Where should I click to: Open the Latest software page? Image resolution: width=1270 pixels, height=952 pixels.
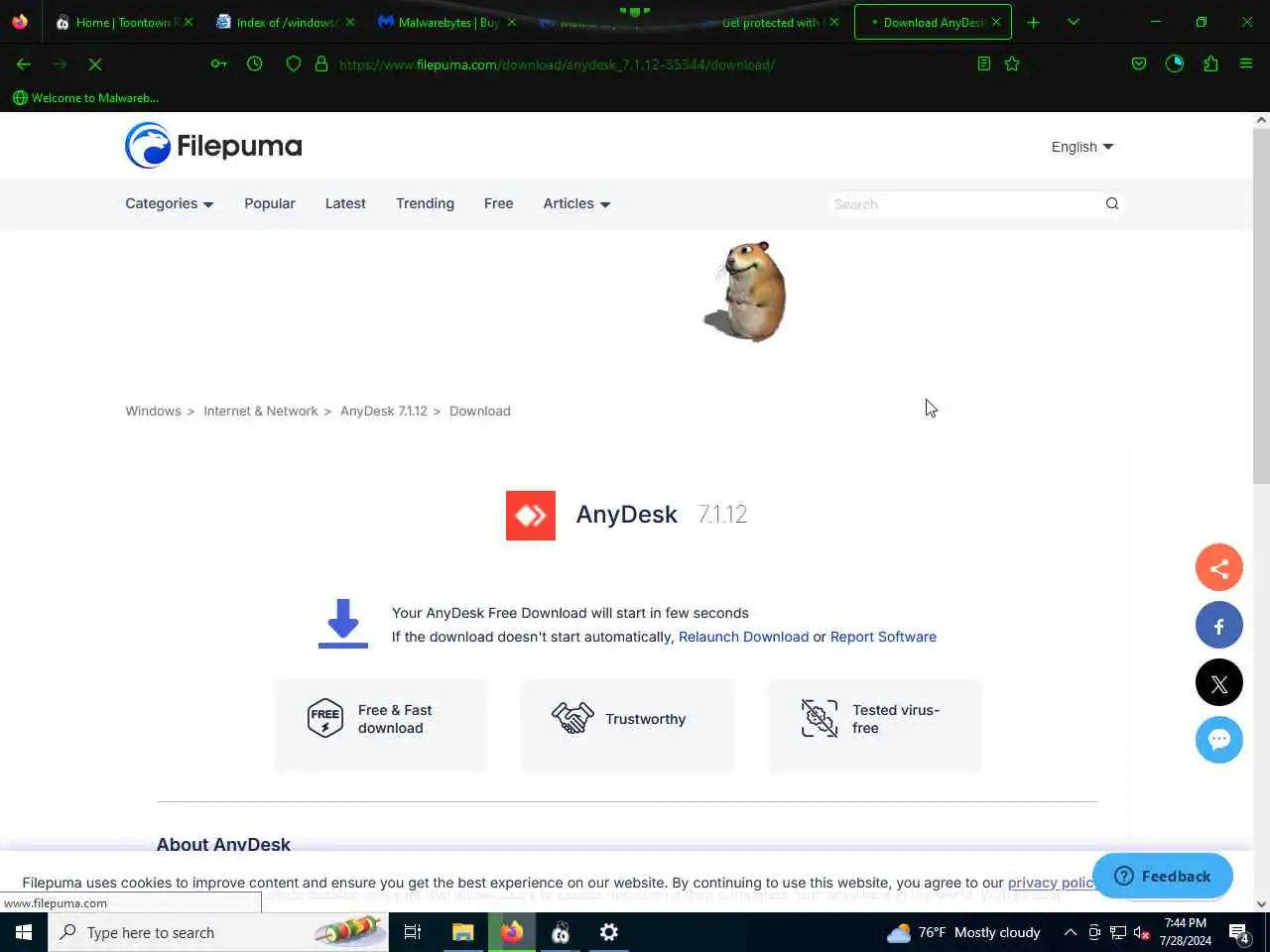pos(345,203)
